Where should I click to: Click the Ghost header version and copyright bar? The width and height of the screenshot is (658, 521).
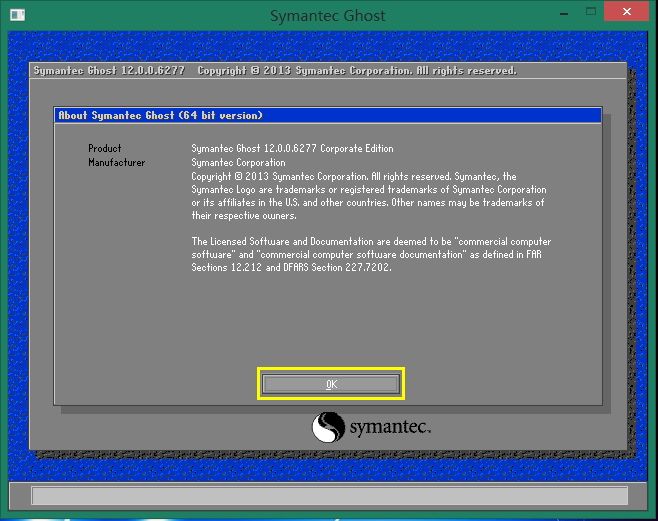328,70
